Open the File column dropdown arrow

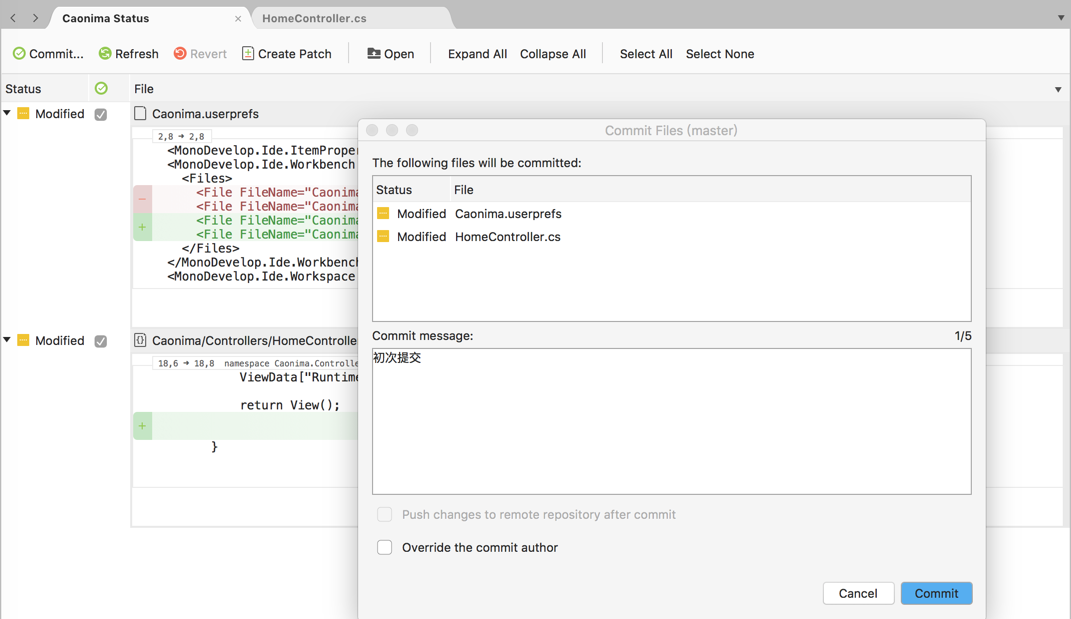coord(1058,90)
